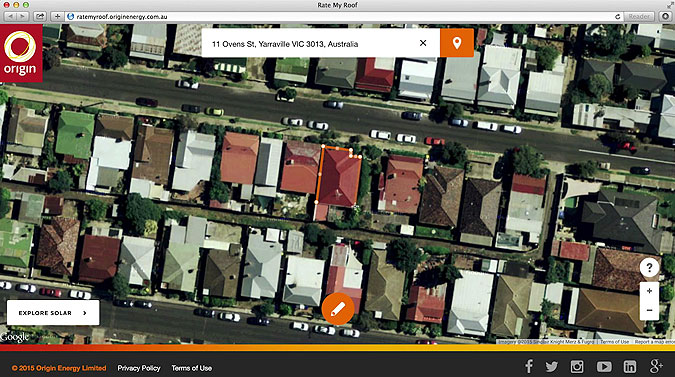Open Origin's Google Plus page
The image size is (675, 377).
(656, 366)
